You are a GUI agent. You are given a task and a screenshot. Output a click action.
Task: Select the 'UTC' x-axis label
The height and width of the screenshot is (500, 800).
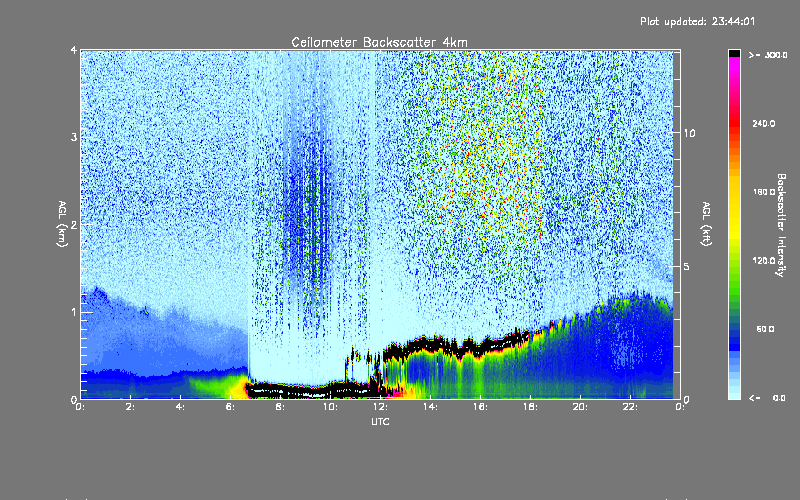tap(380, 421)
